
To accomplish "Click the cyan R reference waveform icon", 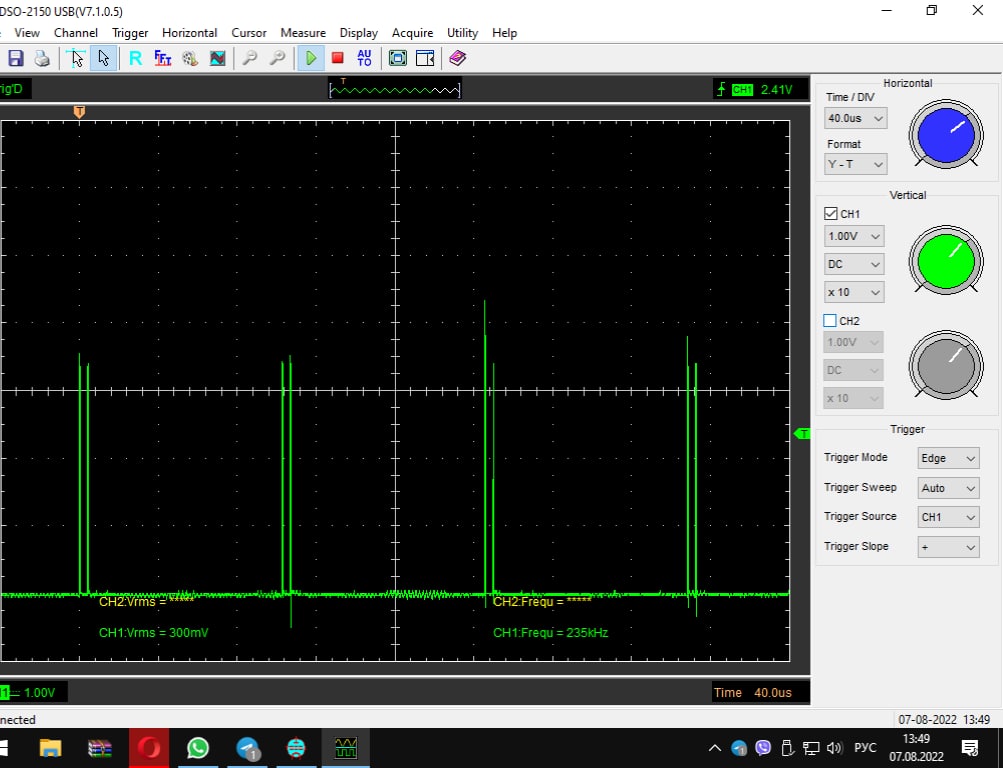I will [135, 58].
